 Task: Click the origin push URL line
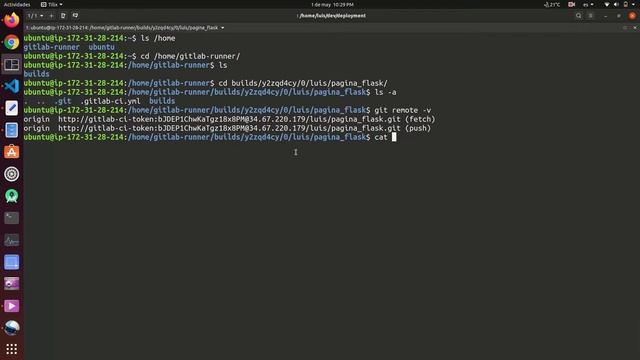coord(227,128)
